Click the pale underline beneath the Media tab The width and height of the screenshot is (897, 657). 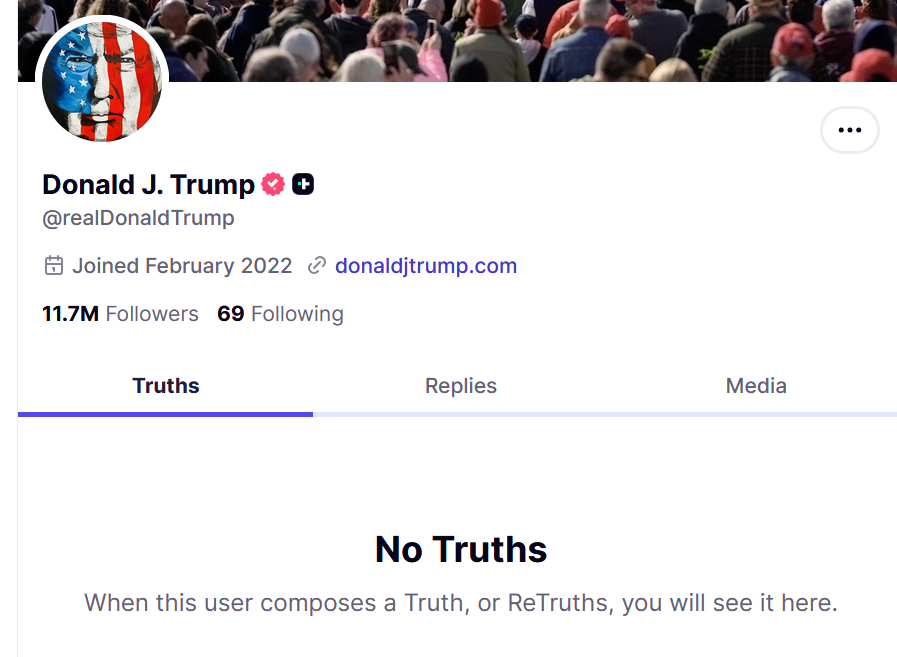pyautogui.click(x=756, y=414)
